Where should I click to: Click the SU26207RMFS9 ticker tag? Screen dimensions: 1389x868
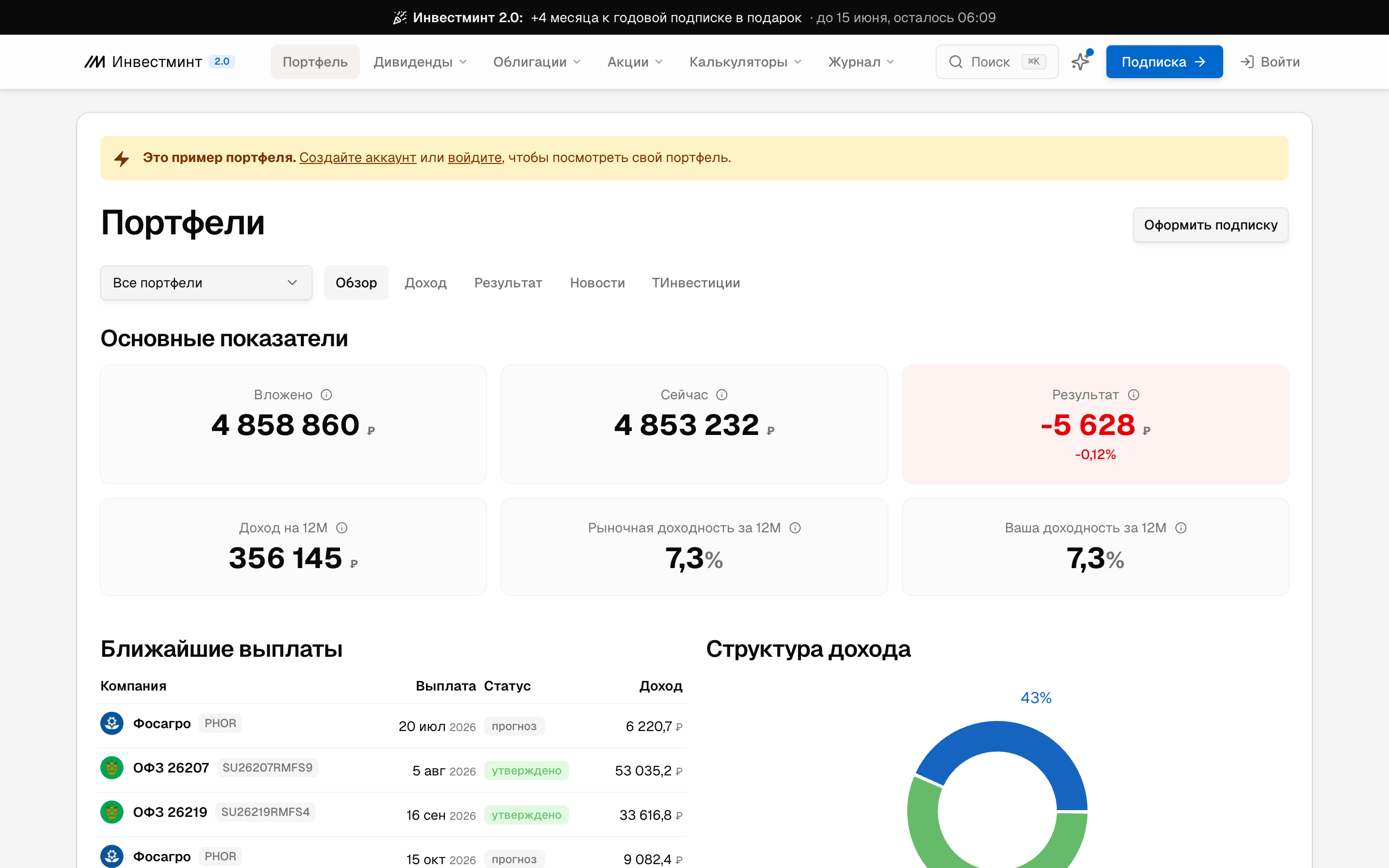(268, 768)
